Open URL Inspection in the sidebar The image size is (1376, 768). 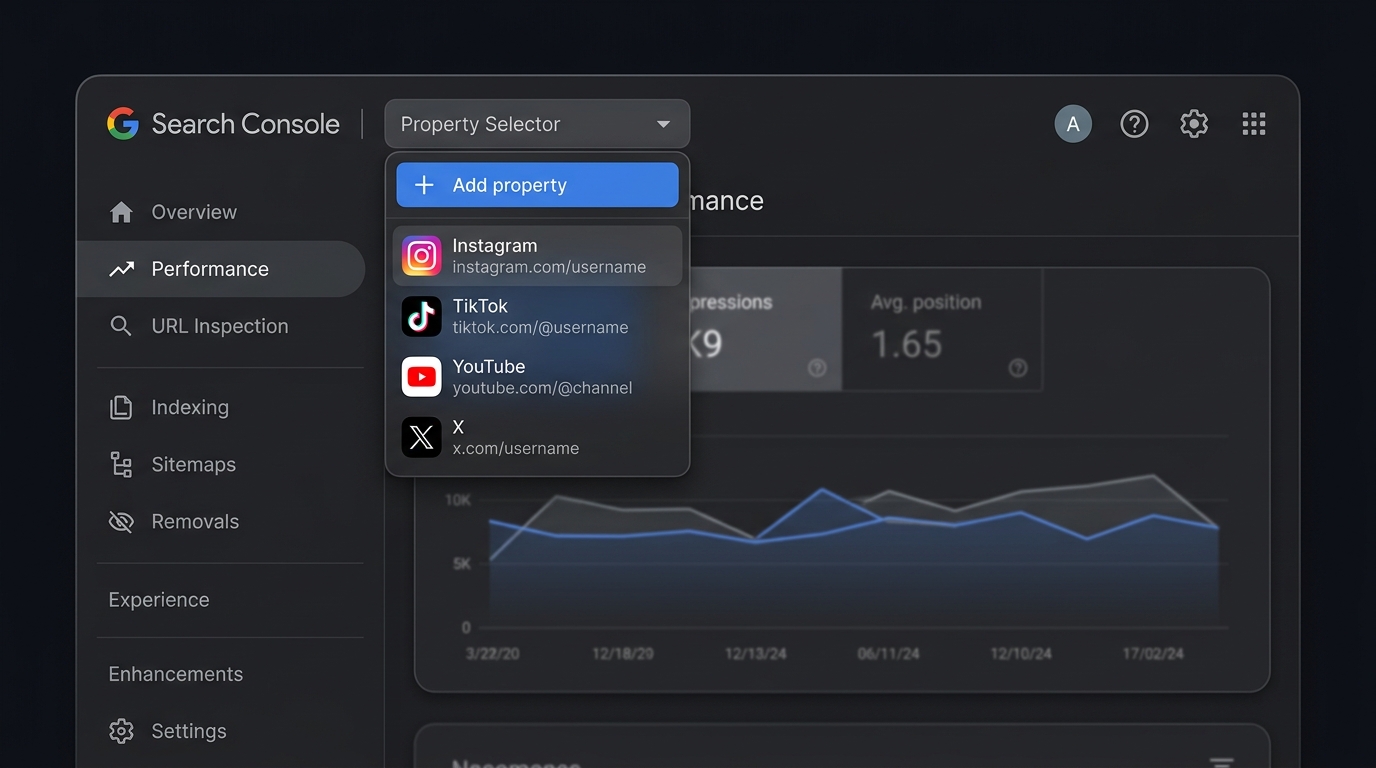pos(221,326)
